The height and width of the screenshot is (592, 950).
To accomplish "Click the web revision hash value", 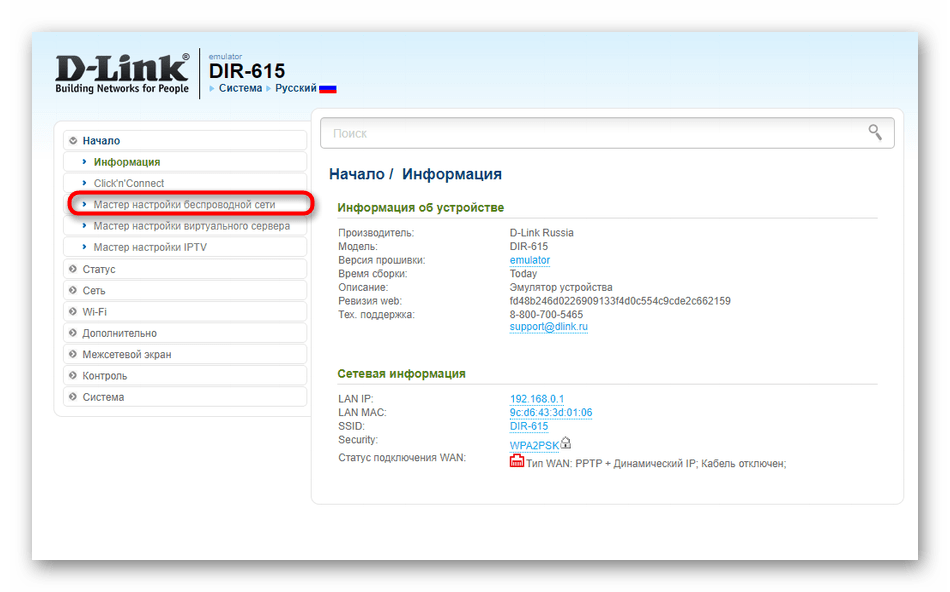I will point(620,301).
